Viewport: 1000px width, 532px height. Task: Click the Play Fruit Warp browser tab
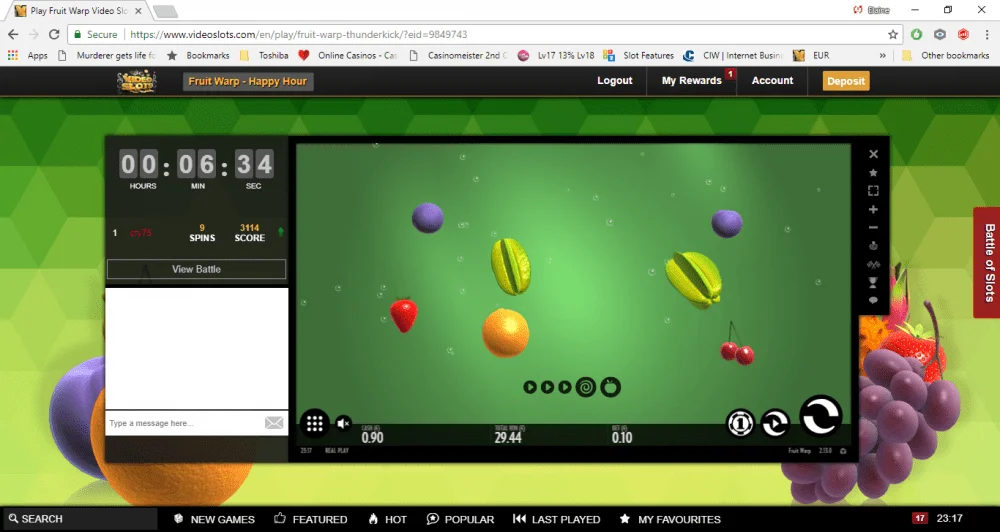[80, 11]
